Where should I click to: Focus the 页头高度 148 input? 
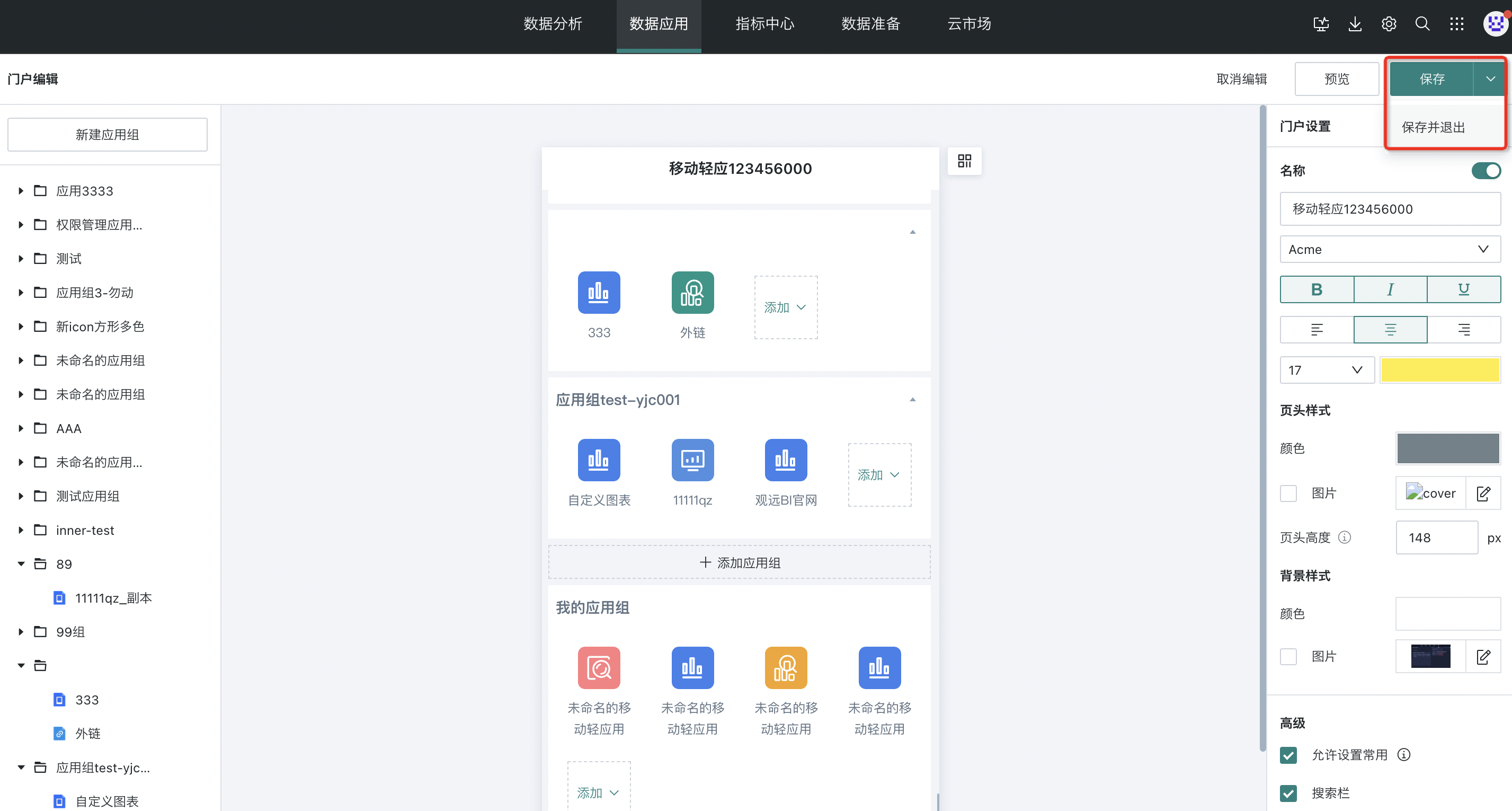pos(1436,537)
